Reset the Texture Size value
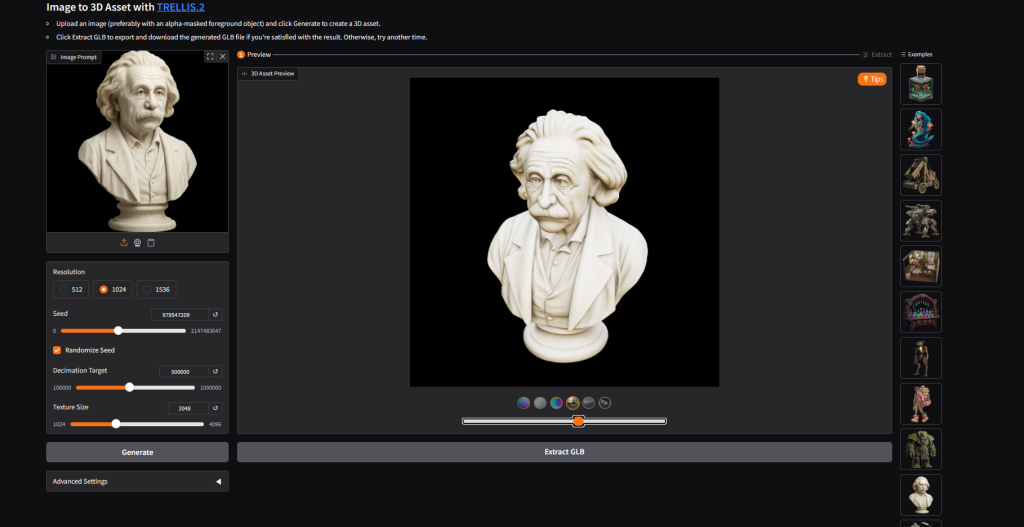Image resolution: width=1024 pixels, height=527 pixels. pyautogui.click(x=215, y=408)
